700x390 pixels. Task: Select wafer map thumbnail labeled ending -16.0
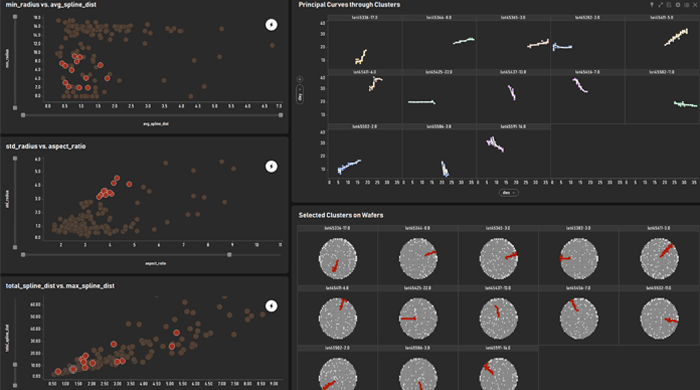click(498, 374)
